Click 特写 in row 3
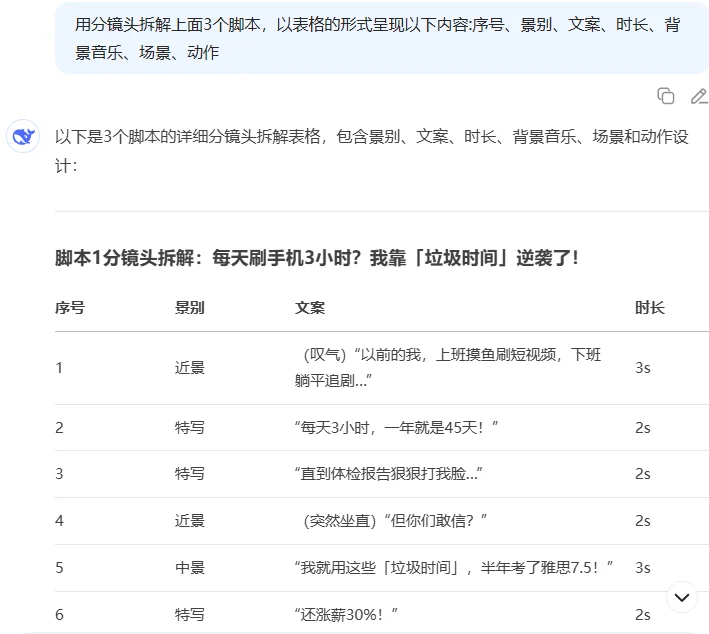This screenshot has width=709, height=634. tap(189, 474)
